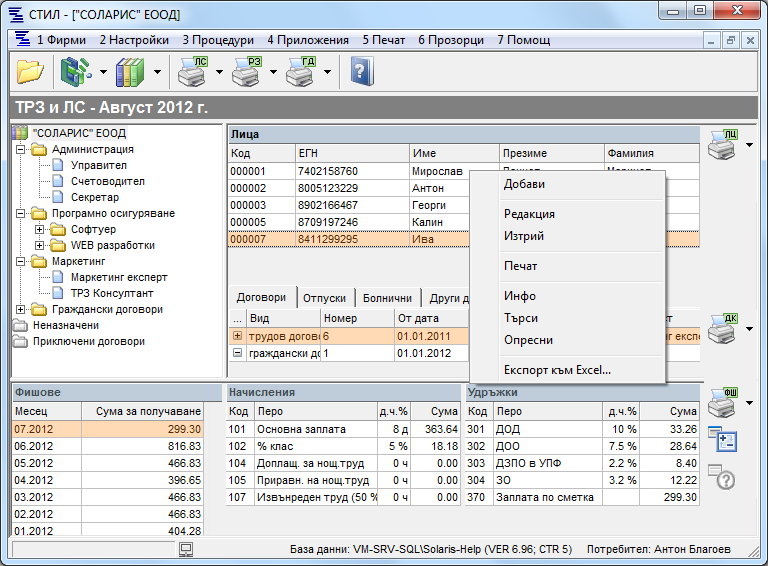
Task: Click the ЛС printer toolbar icon
Action: (192, 71)
